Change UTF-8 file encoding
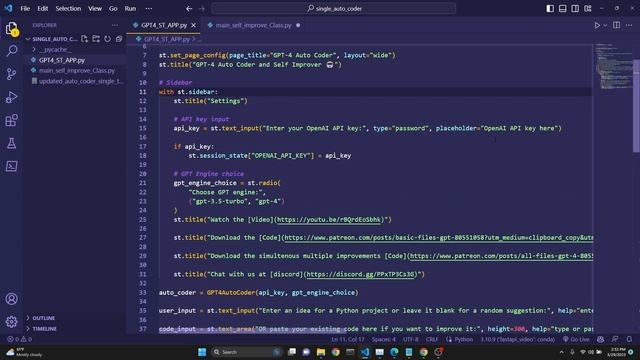This screenshot has height=360, width=640. [411, 339]
